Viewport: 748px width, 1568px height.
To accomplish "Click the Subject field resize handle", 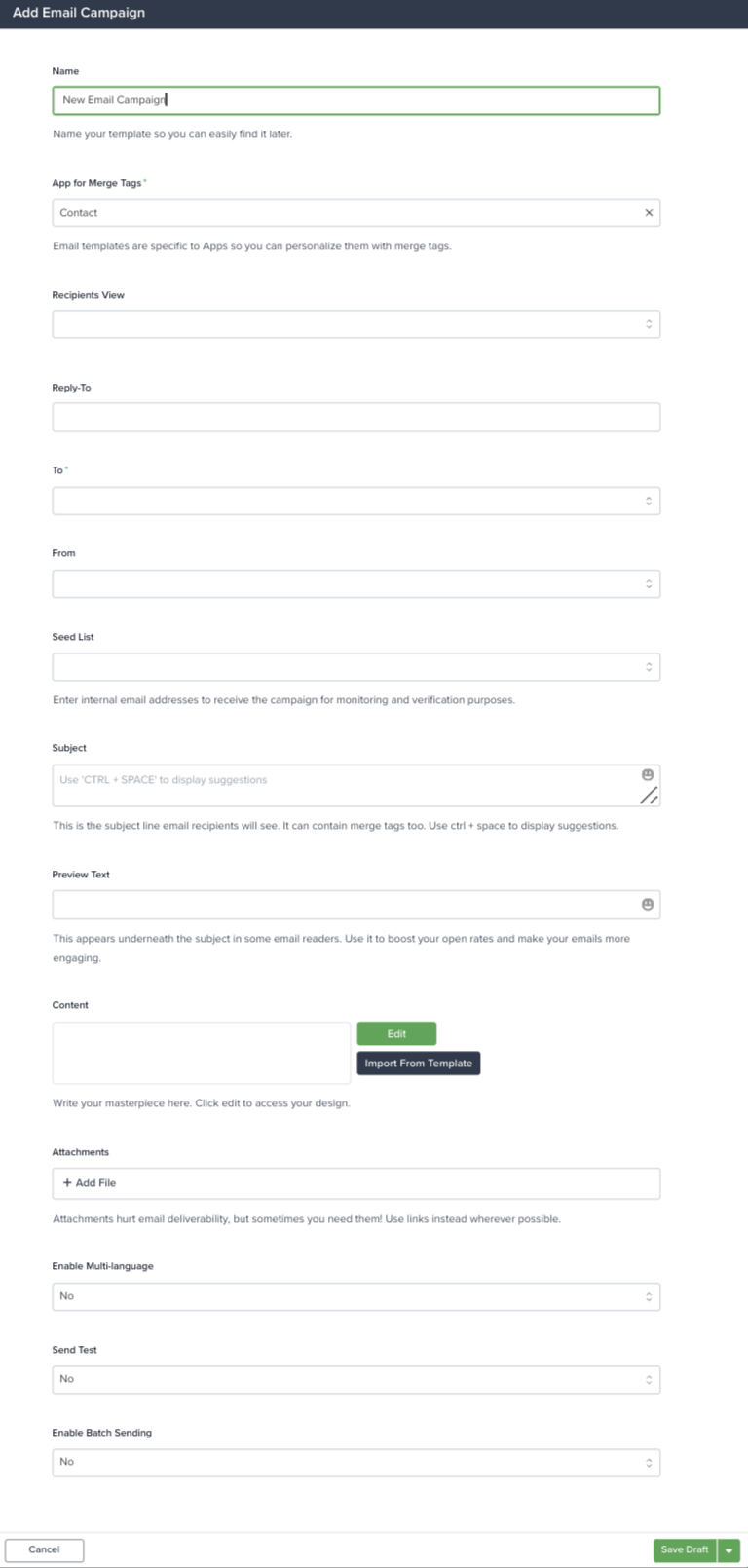I will click(x=649, y=796).
